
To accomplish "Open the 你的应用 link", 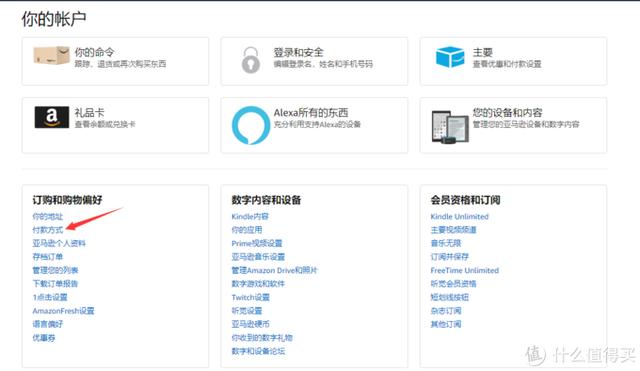I will [x=247, y=230].
